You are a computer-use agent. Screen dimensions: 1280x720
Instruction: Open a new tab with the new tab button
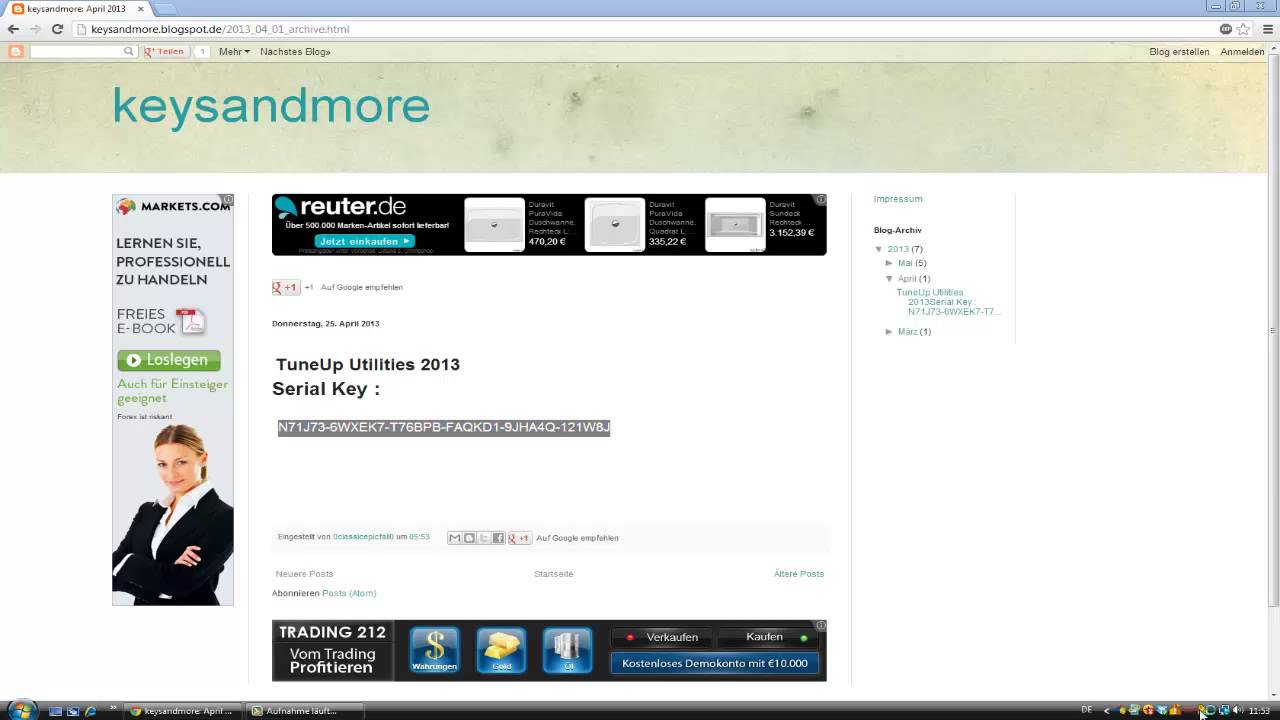click(x=164, y=8)
